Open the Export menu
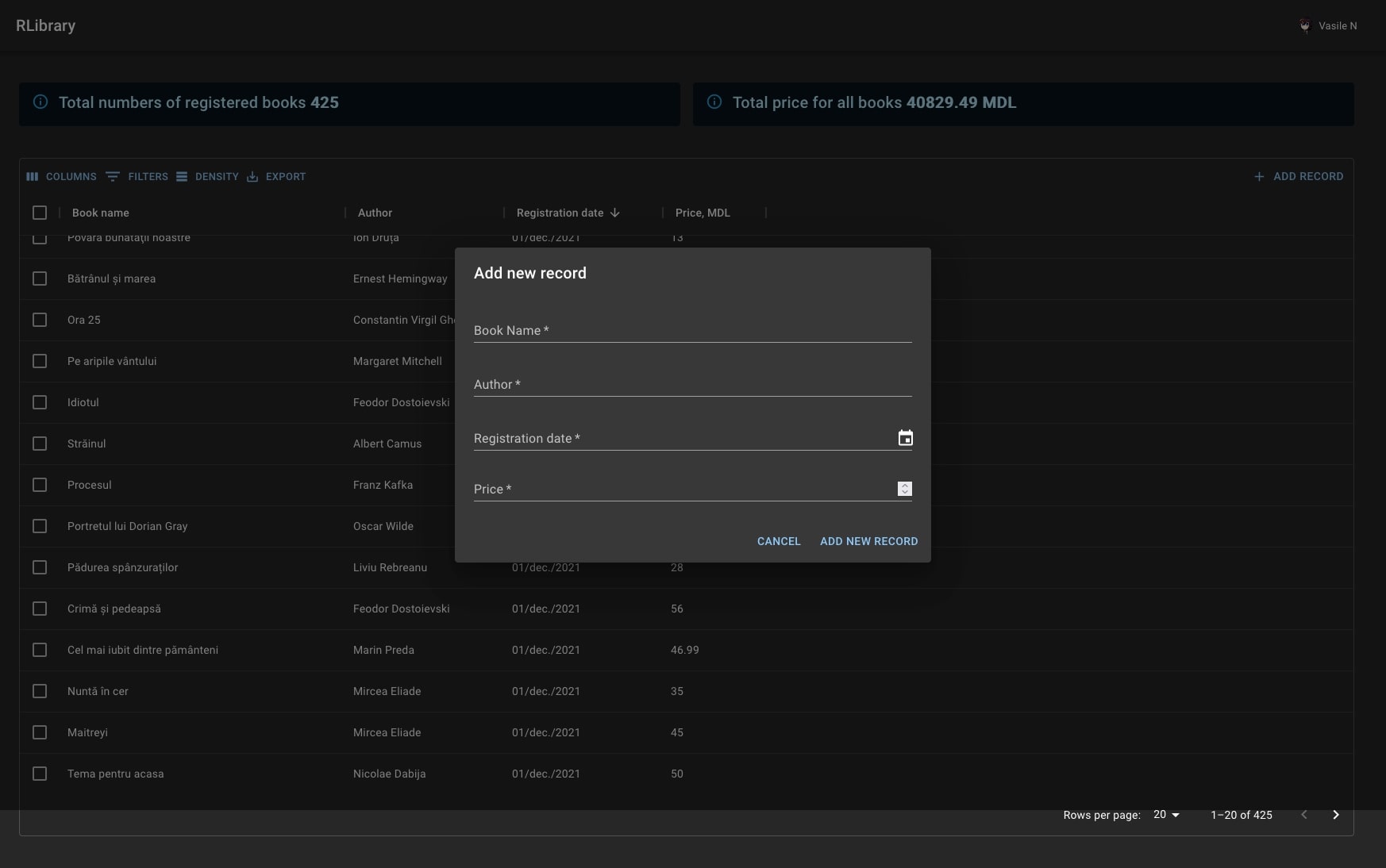 pyautogui.click(x=276, y=177)
